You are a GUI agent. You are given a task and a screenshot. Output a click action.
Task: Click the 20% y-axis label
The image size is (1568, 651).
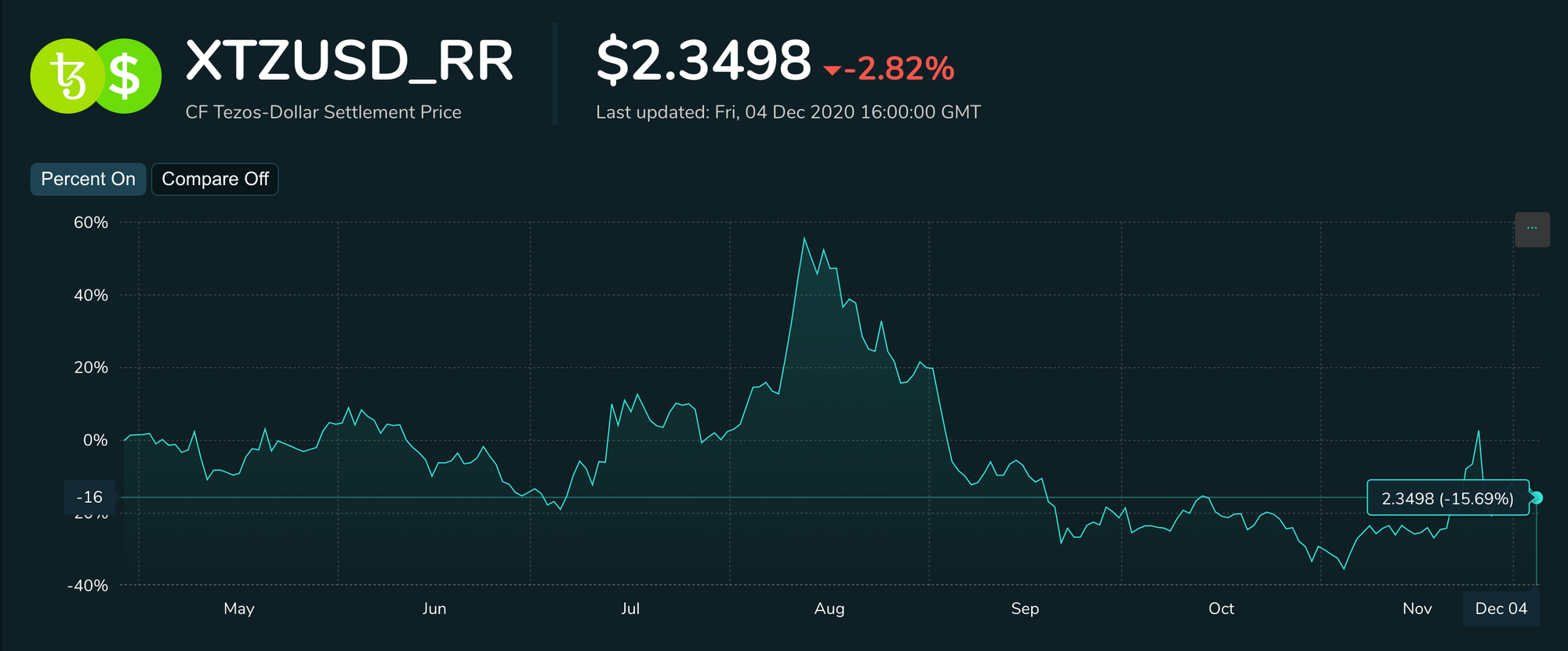click(91, 368)
